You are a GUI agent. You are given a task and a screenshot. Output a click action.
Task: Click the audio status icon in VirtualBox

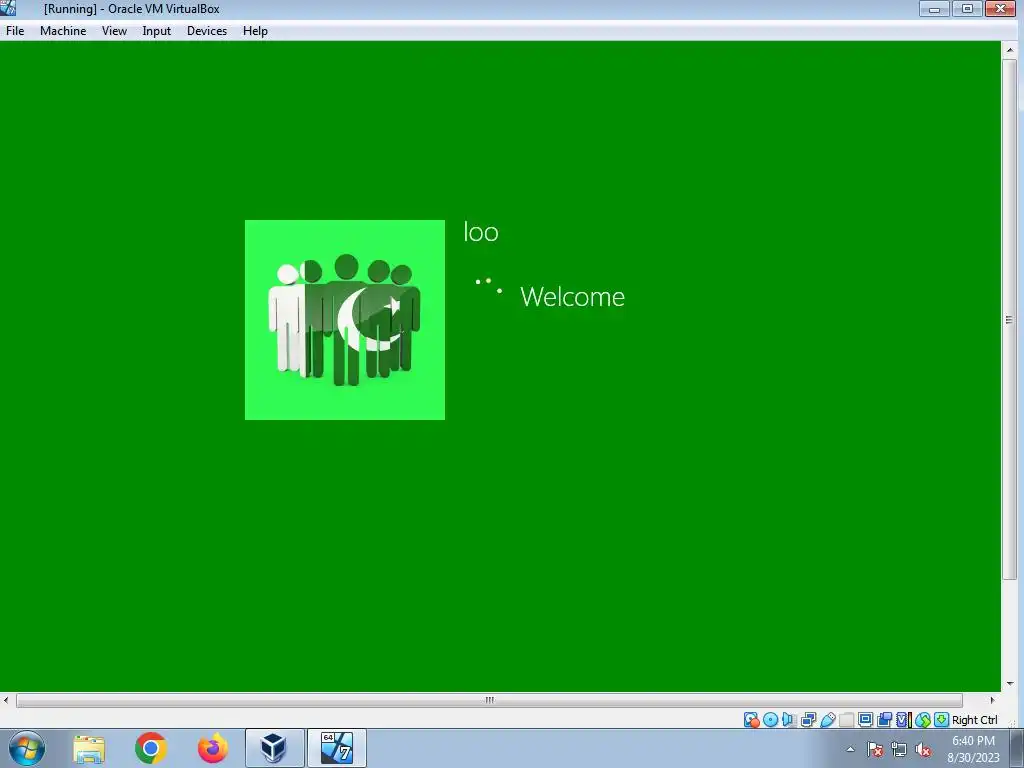pyautogui.click(x=788, y=720)
